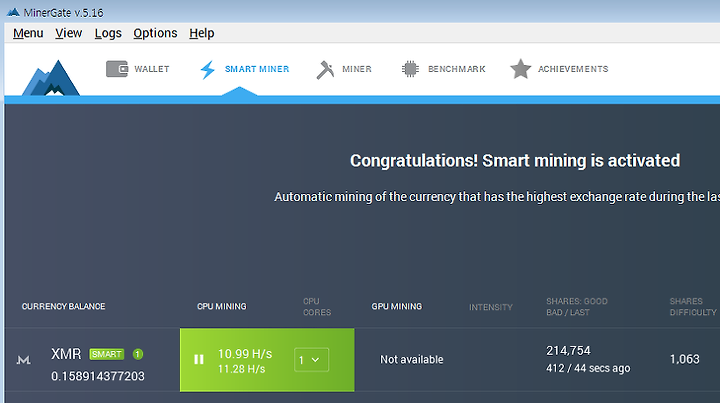This screenshot has height=403, width=720.
Task: Click the MinerGate title bar icon
Action: (13, 12)
